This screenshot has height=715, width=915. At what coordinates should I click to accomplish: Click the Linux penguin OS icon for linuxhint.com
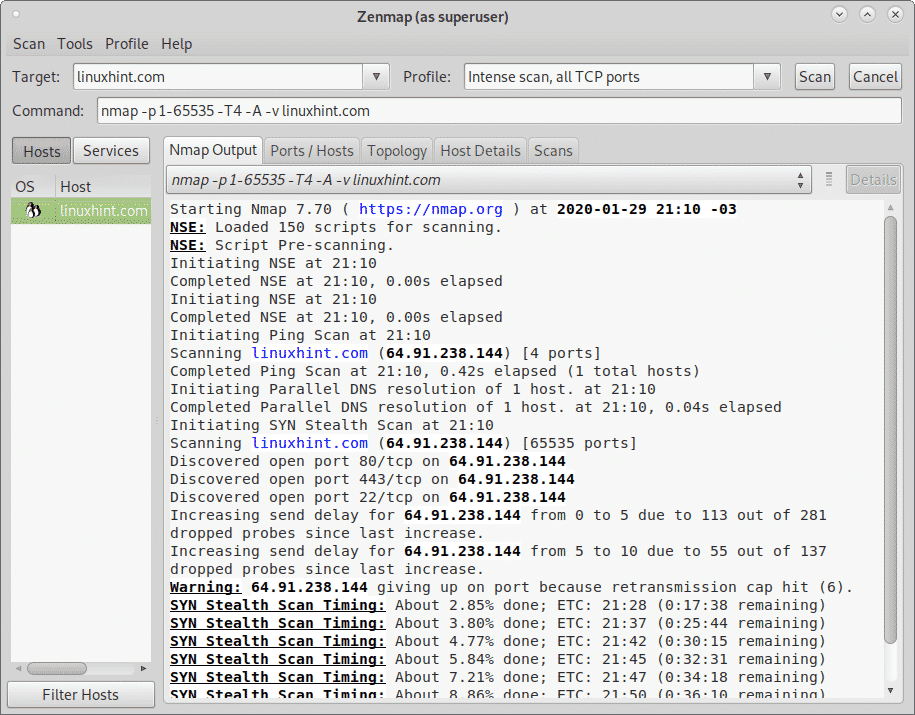(x=32, y=210)
